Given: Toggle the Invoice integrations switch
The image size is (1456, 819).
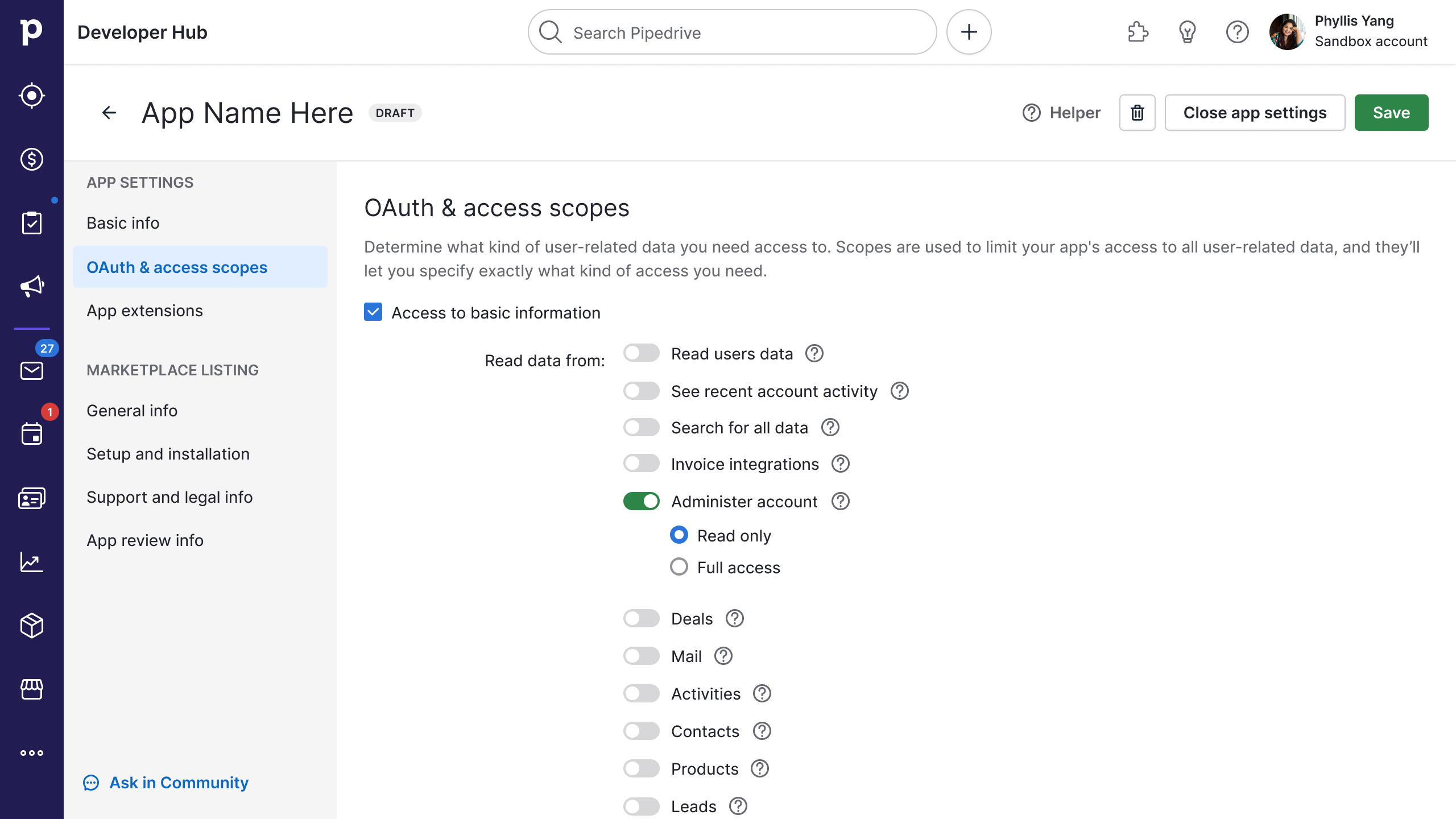Looking at the screenshot, I should [641, 464].
